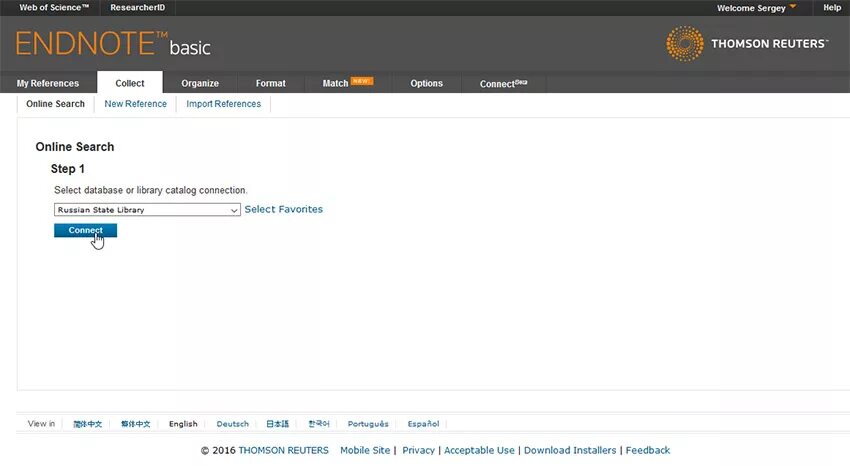Click the Step 1 heading
Screen dimensions: 850x466
[x=68, y=169]
